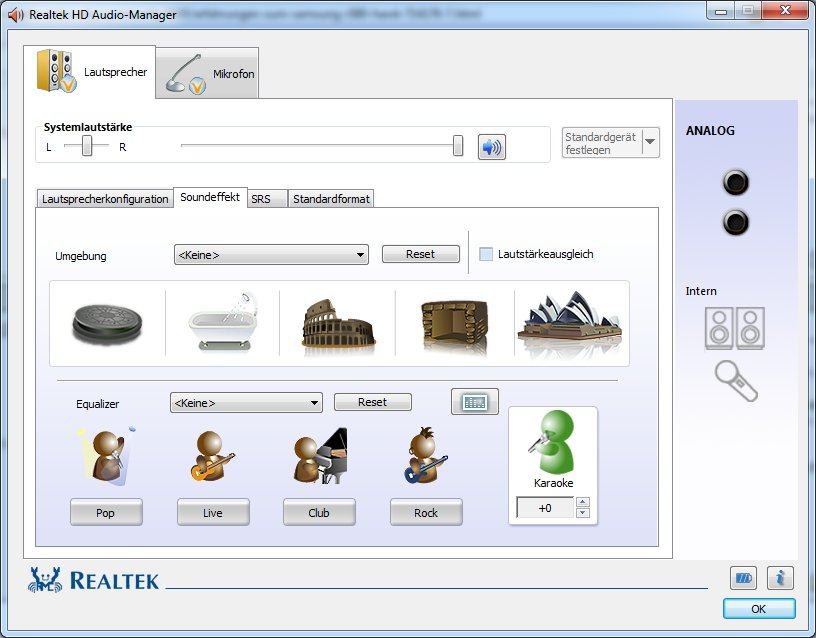This screenshot has width=816, height=638.
Task: Click the green Karaoke singer icon
Action: point(553,441)
